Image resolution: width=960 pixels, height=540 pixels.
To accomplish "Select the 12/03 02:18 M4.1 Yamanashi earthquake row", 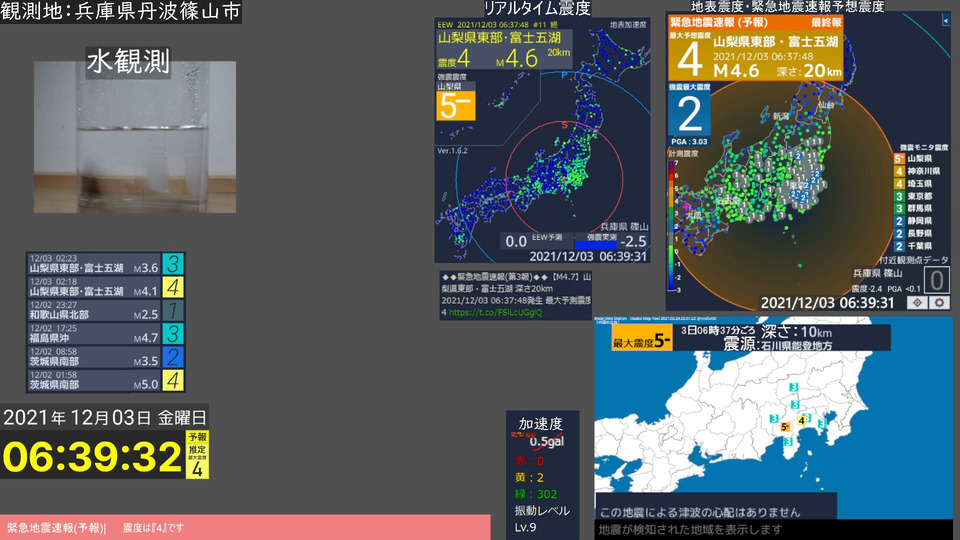I will 105,287.
